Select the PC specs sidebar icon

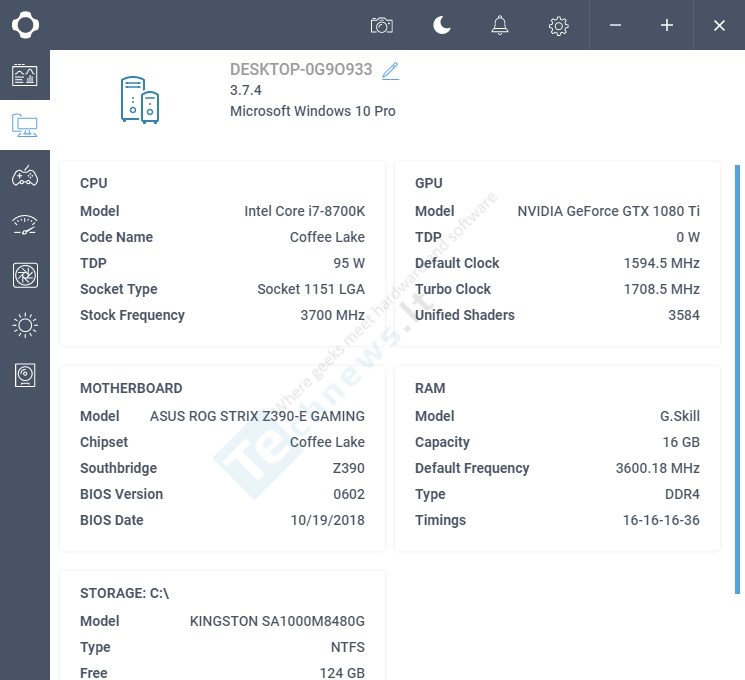pos(25,125)
